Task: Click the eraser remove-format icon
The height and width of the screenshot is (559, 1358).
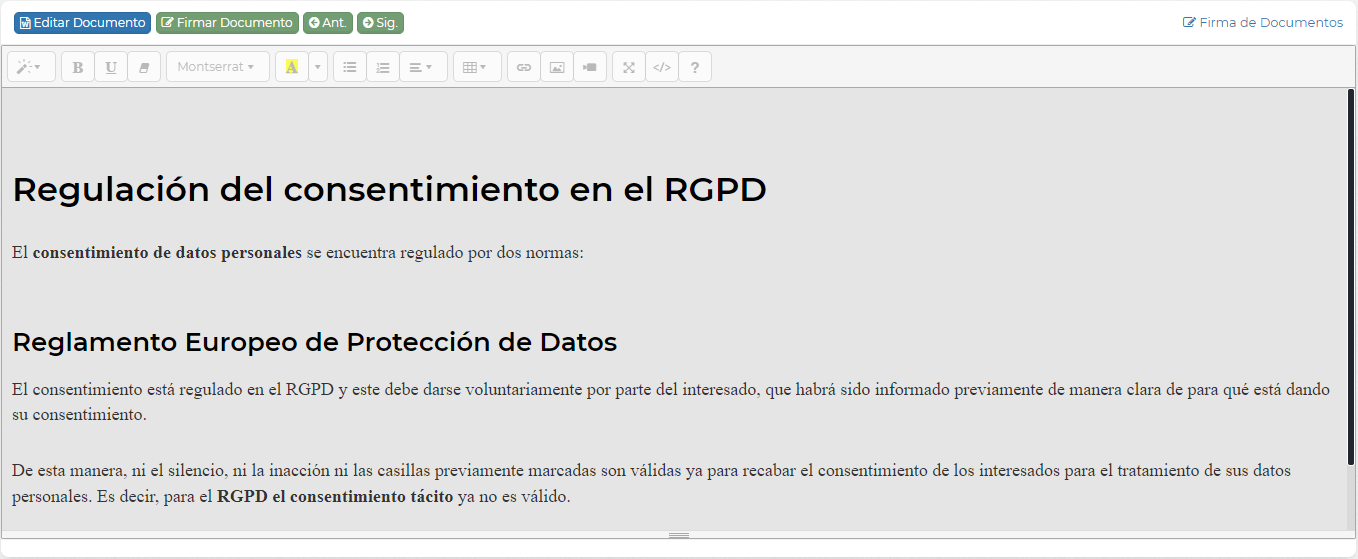Action: (144, 67)
